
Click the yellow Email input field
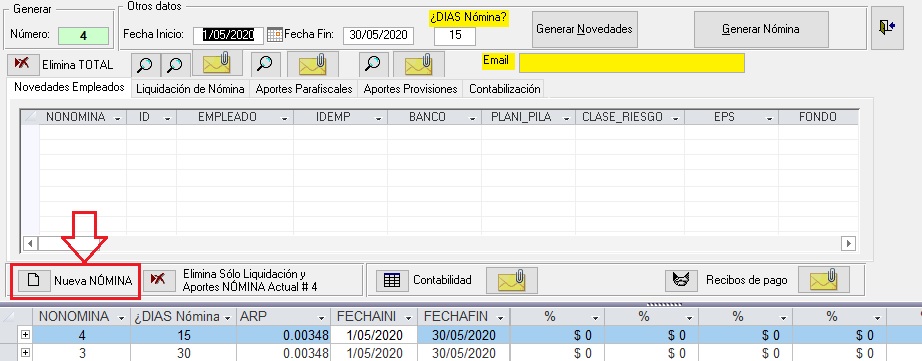[632, 63]
